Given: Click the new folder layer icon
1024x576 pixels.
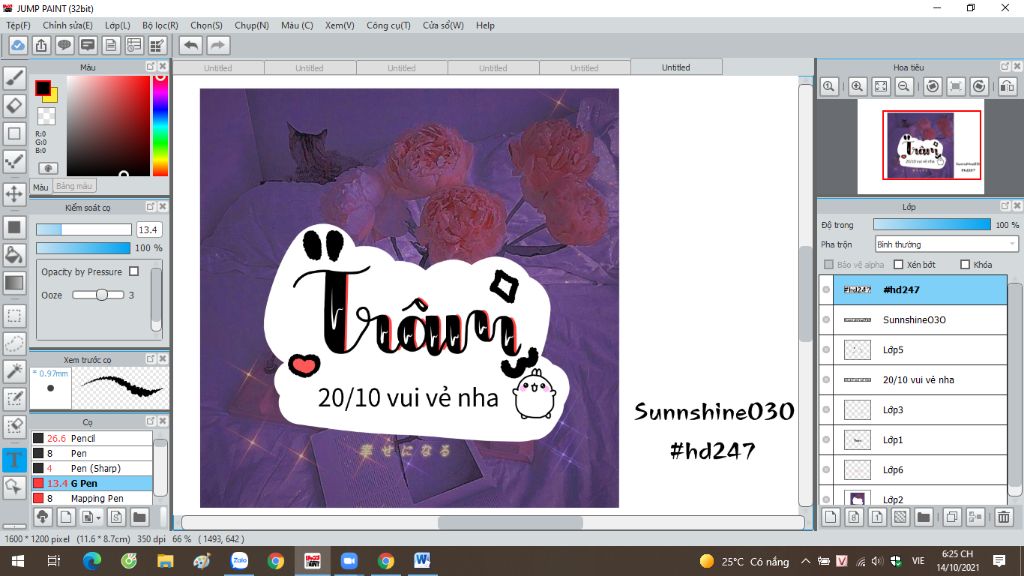Looking at the screenshot, I should pyautogui.click(x=923, y=517).
